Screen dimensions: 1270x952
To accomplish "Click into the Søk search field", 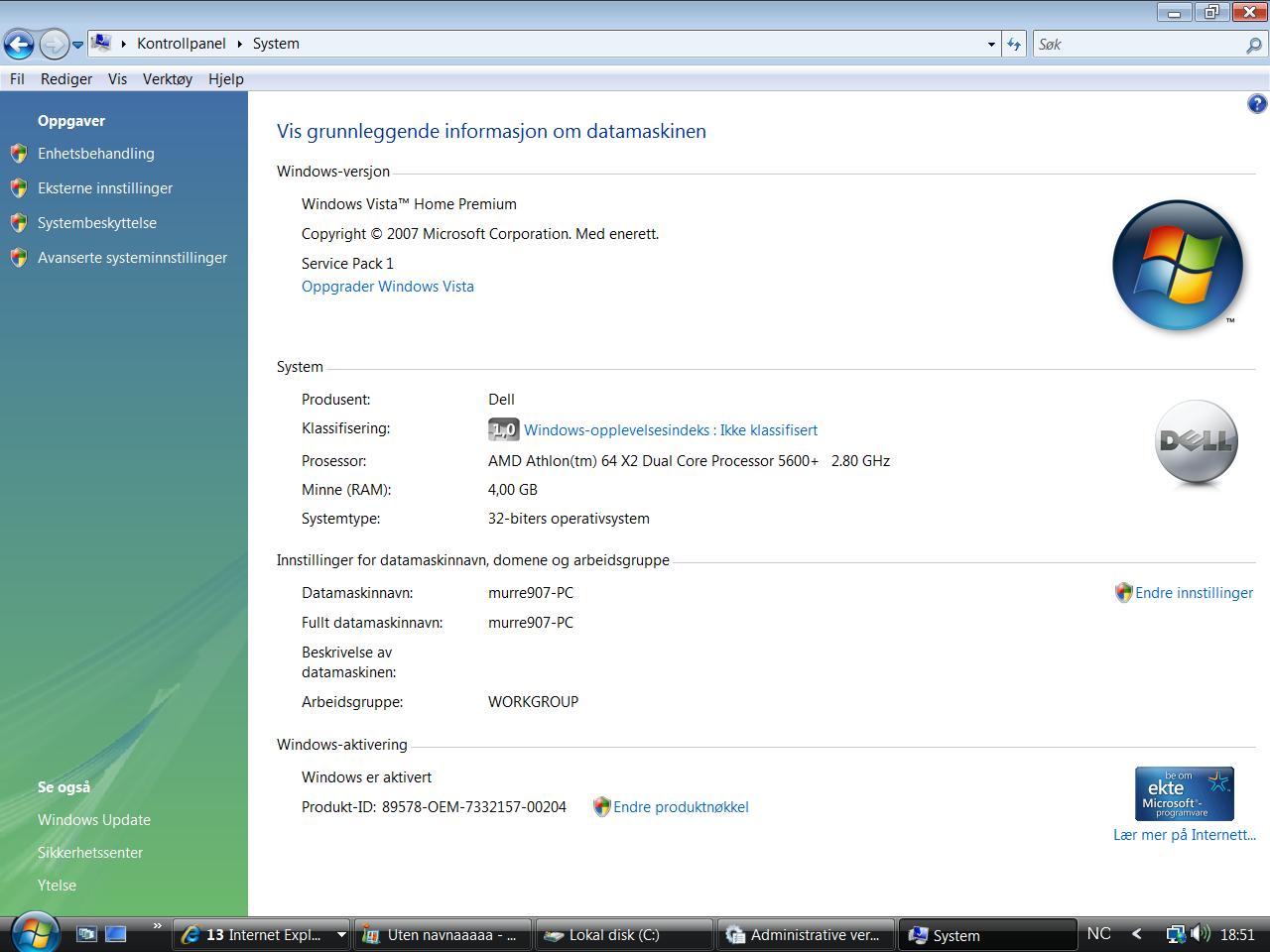I will pyautogui.click(x=1139, y=45).
